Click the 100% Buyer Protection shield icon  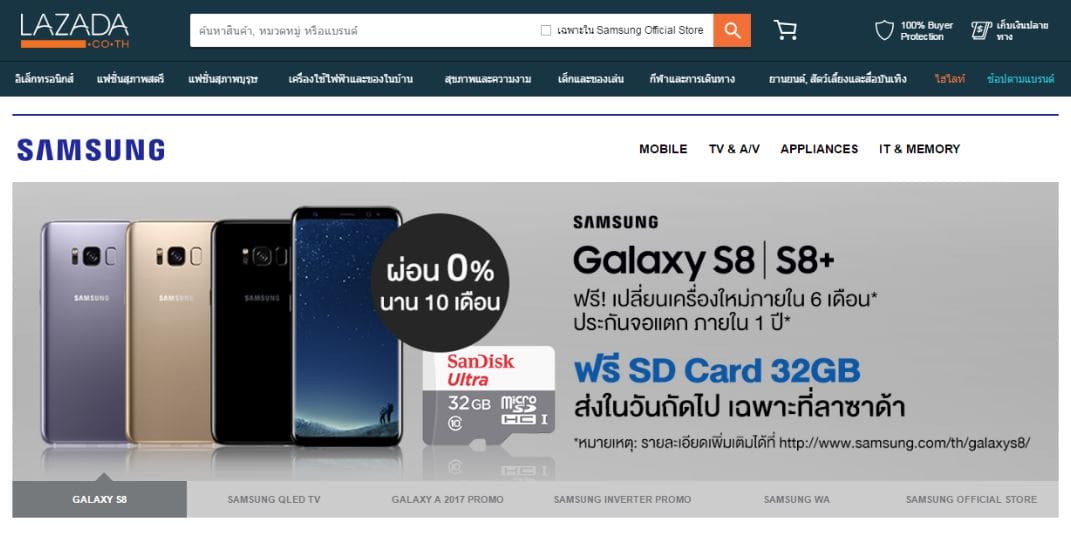pos(884,31)
